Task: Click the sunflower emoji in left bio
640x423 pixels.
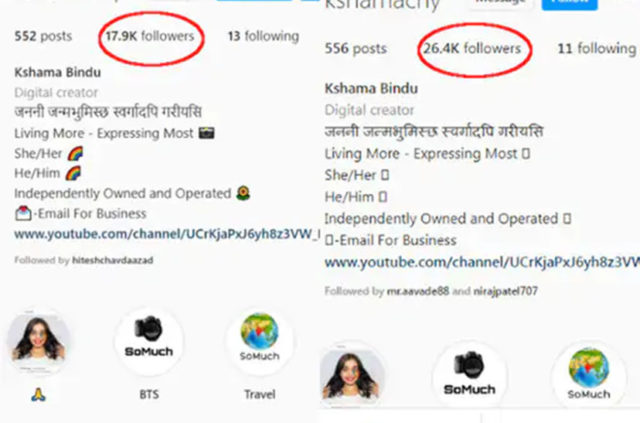Action: point(243,193)
